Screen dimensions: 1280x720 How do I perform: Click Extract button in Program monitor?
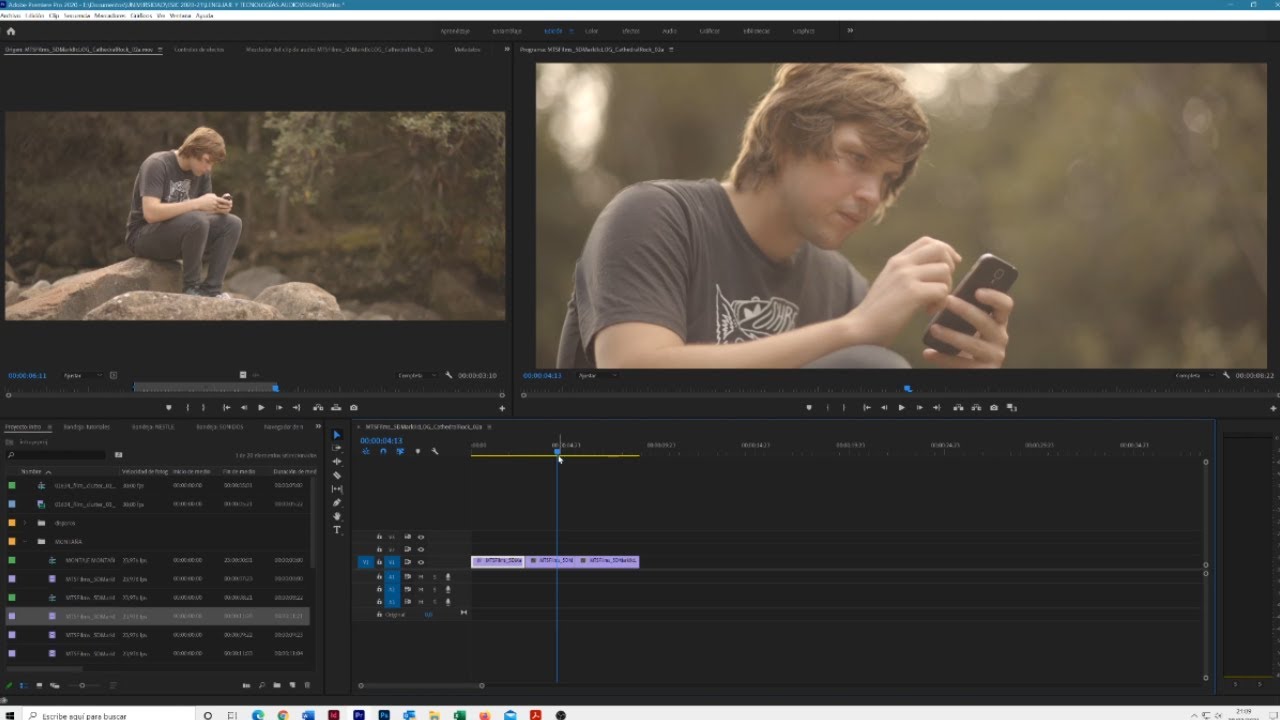976,408
